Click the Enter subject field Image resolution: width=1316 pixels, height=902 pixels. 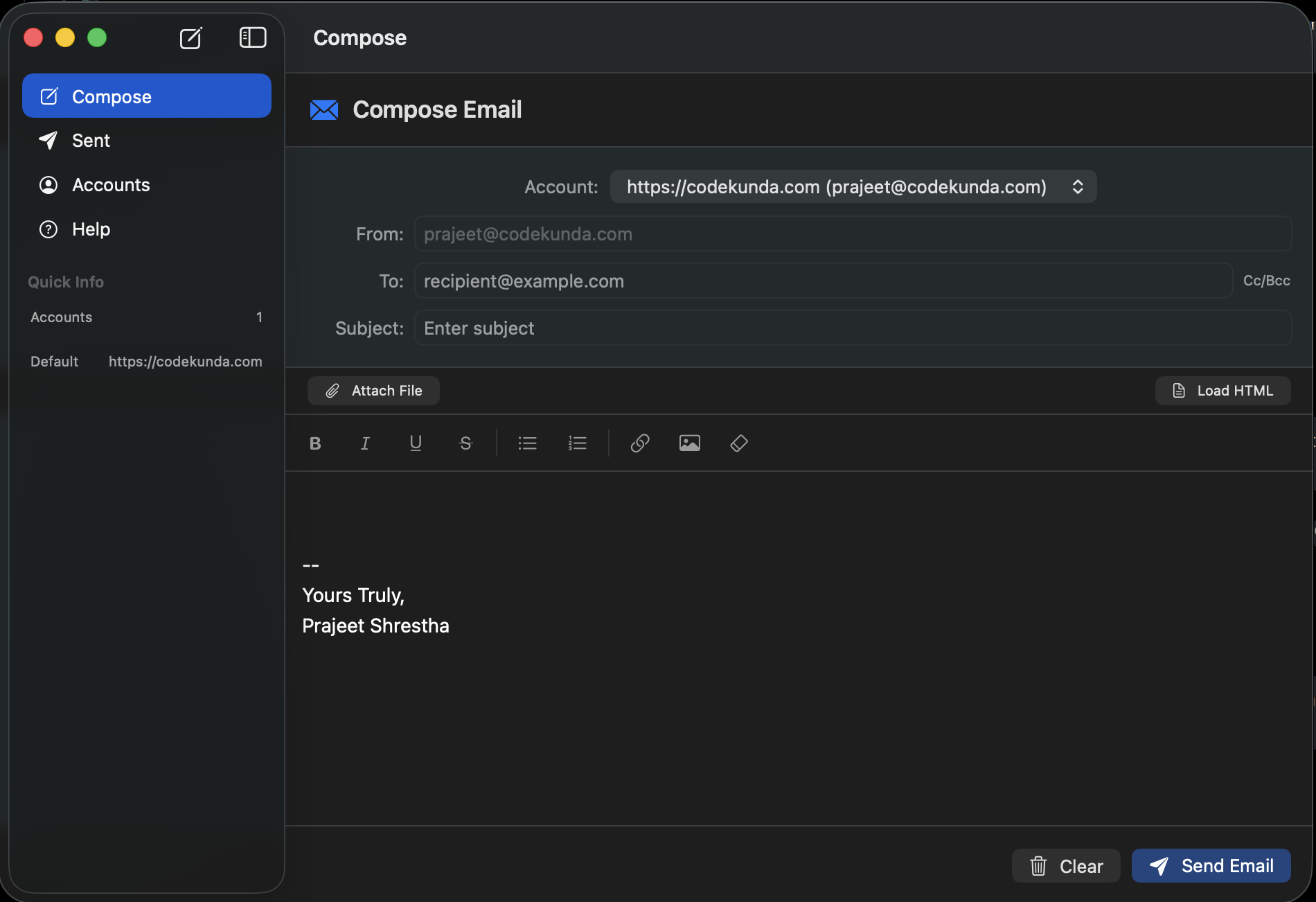(852, 328)
